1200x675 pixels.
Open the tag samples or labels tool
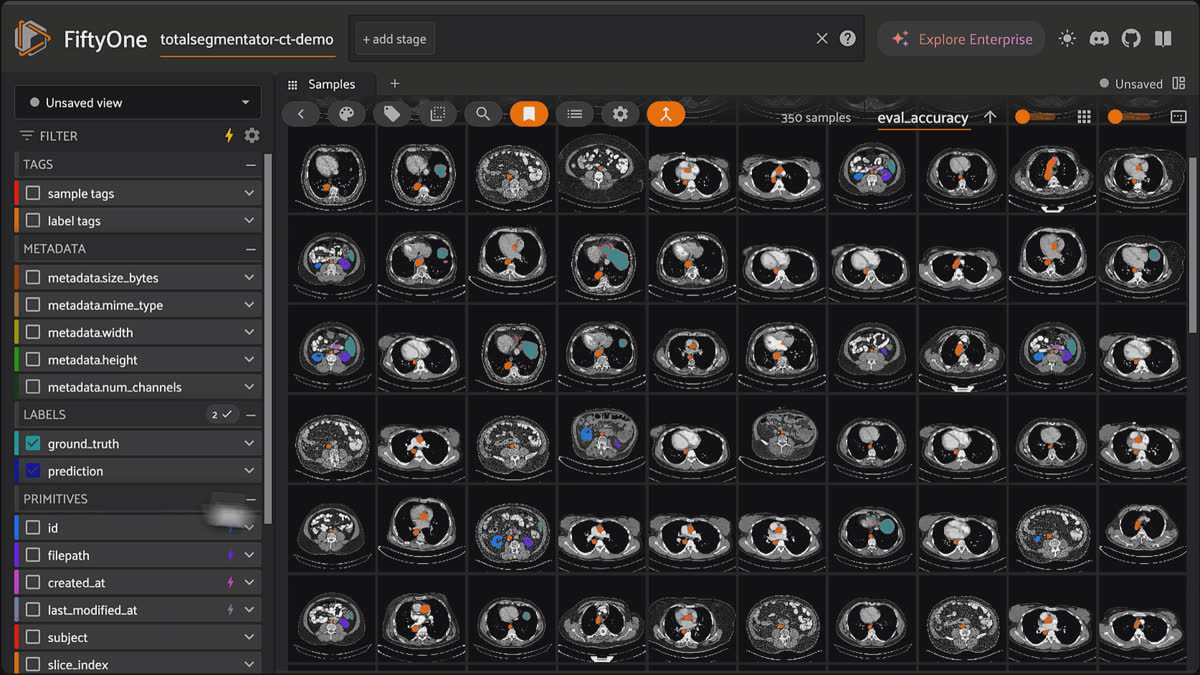392,114
